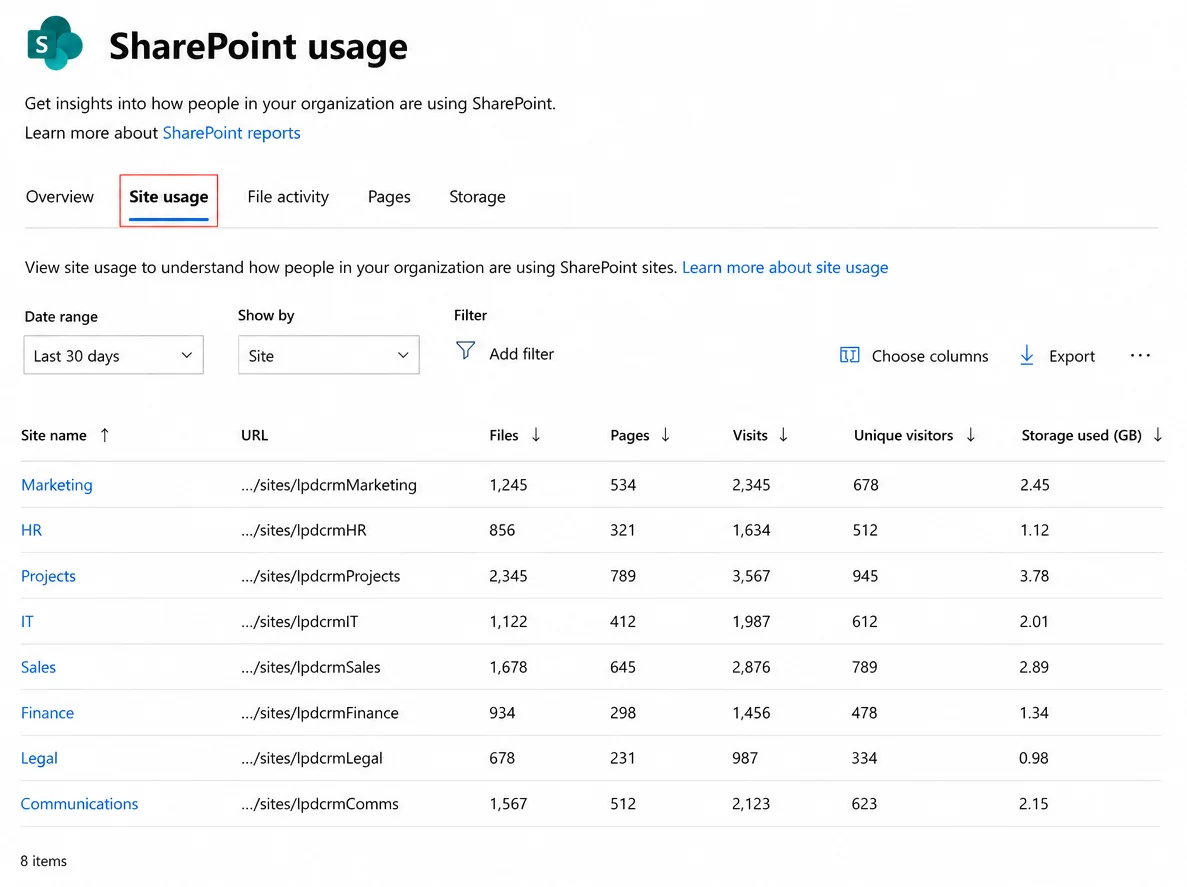The image size is (1187, 887).
Task: Click the Visits column header text
Action: tap(749, 435)
